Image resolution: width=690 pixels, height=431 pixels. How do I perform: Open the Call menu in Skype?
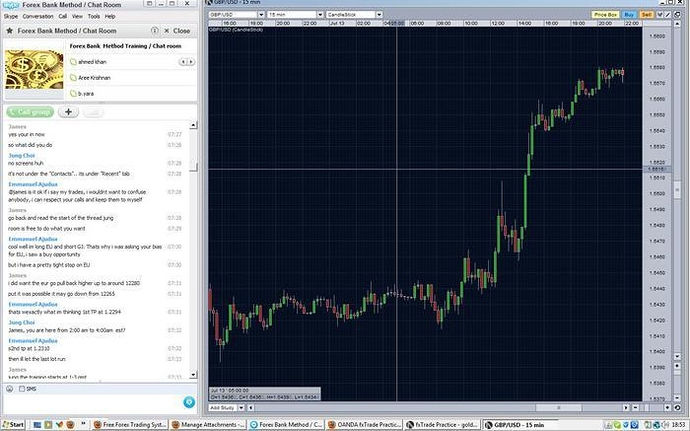(x=62, y=16)
